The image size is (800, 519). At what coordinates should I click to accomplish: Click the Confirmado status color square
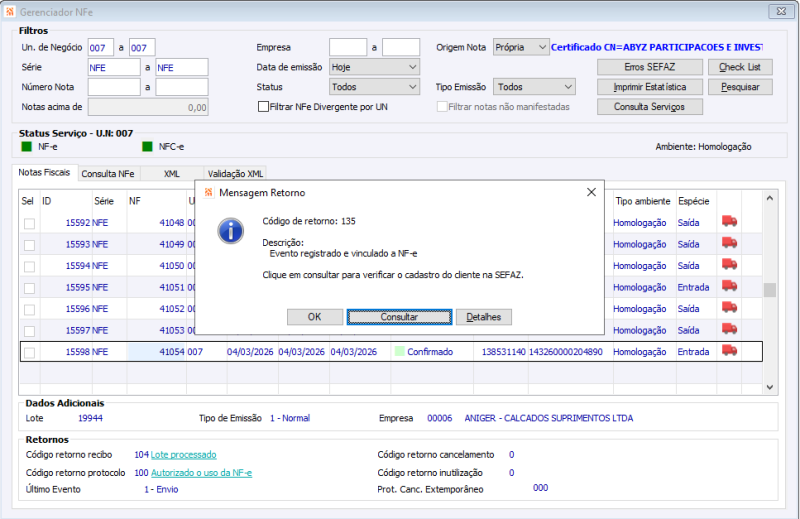(x=399, y=352)
